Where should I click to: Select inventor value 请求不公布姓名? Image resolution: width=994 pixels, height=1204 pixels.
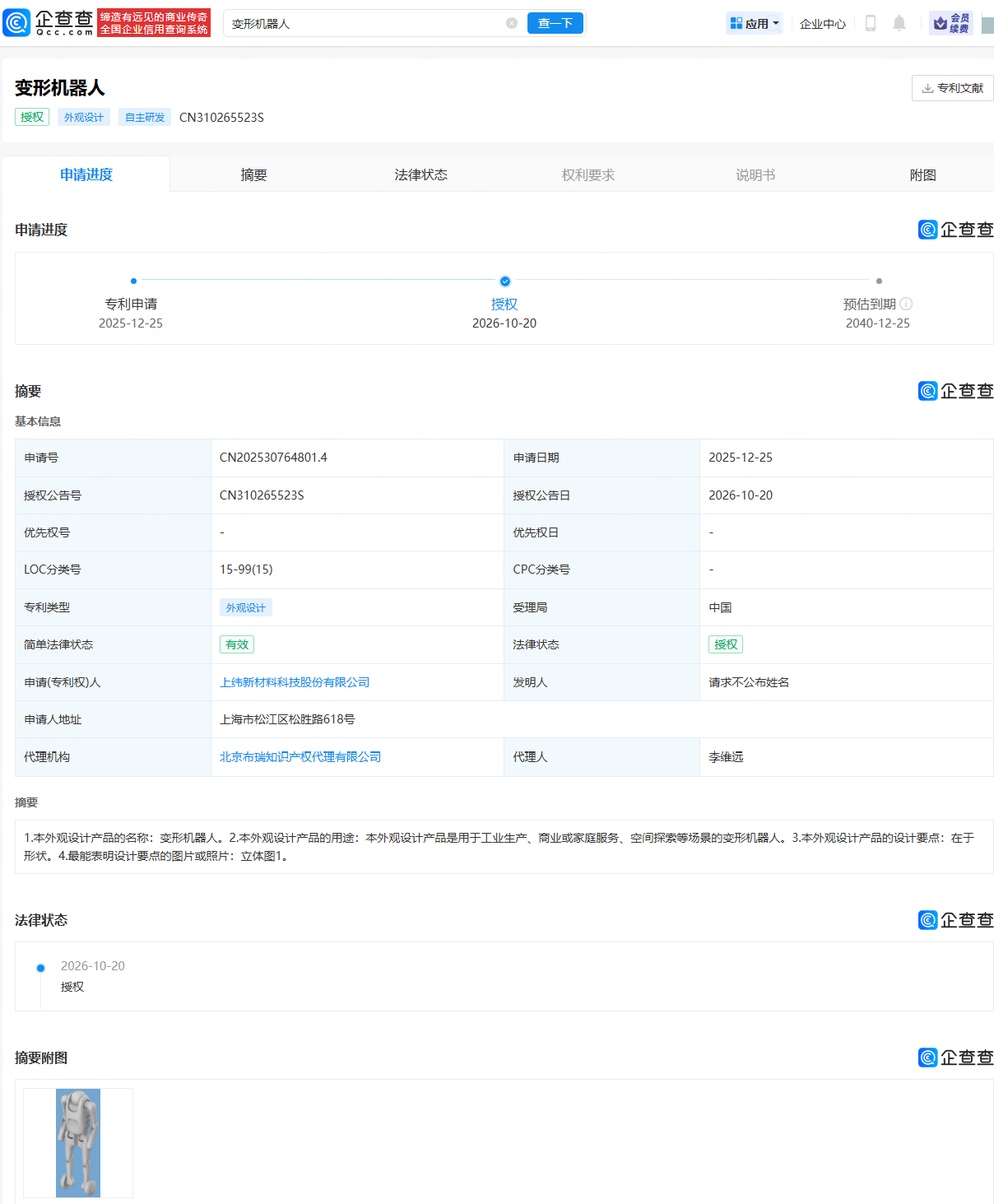point(749,682)
